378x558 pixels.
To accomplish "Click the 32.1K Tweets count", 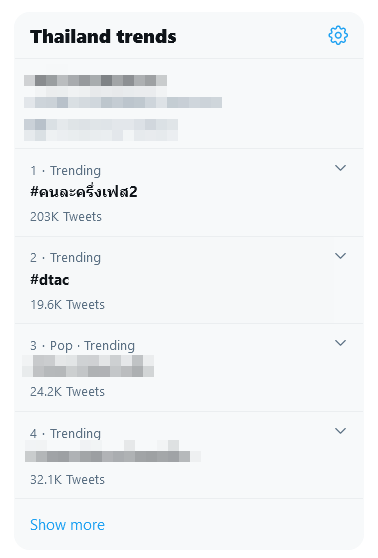I will click(67, 479).
